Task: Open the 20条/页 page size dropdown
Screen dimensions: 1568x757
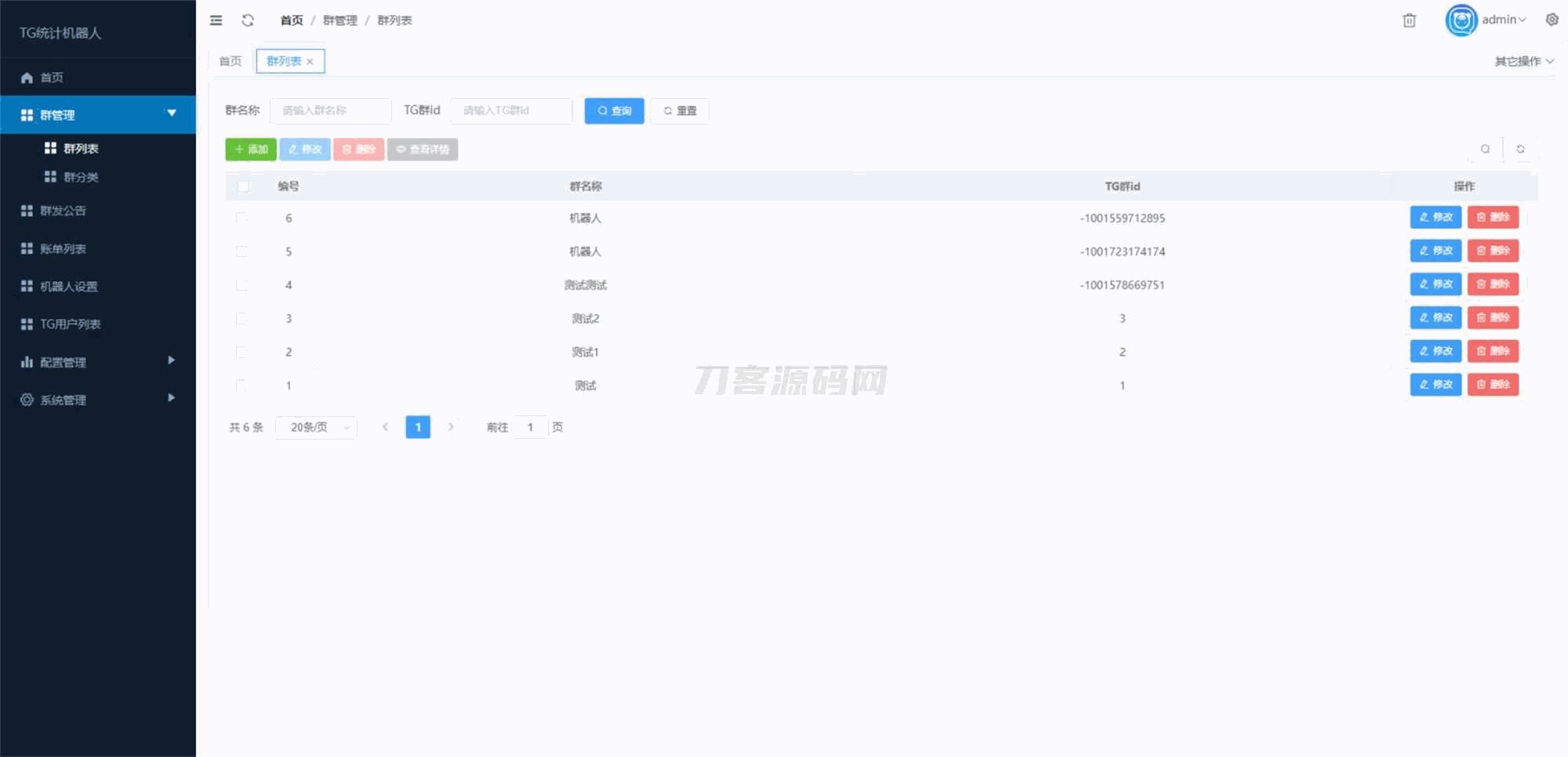Action: point(316,427)
